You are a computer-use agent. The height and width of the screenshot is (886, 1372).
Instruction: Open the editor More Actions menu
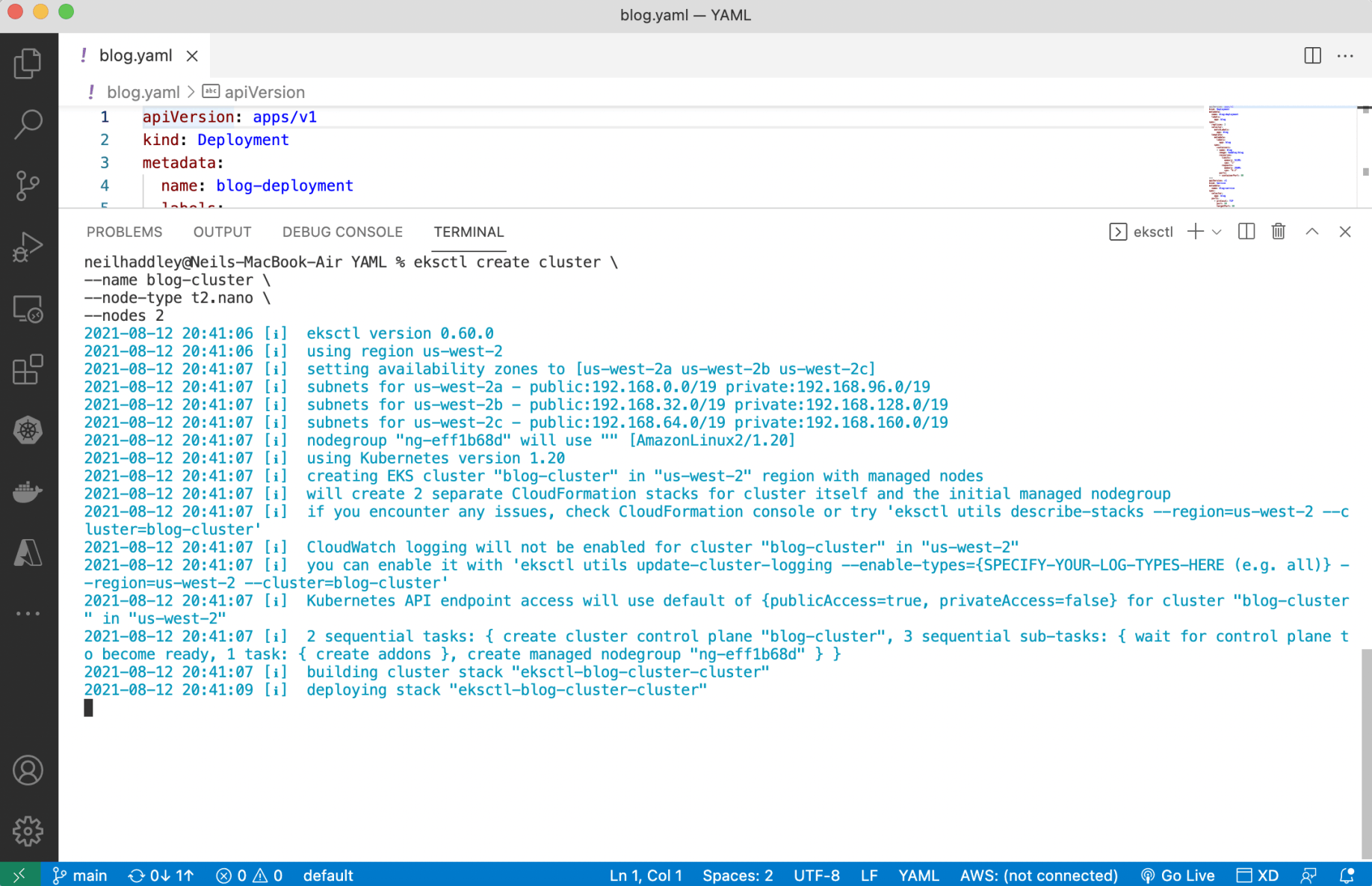click(1345, 56)
